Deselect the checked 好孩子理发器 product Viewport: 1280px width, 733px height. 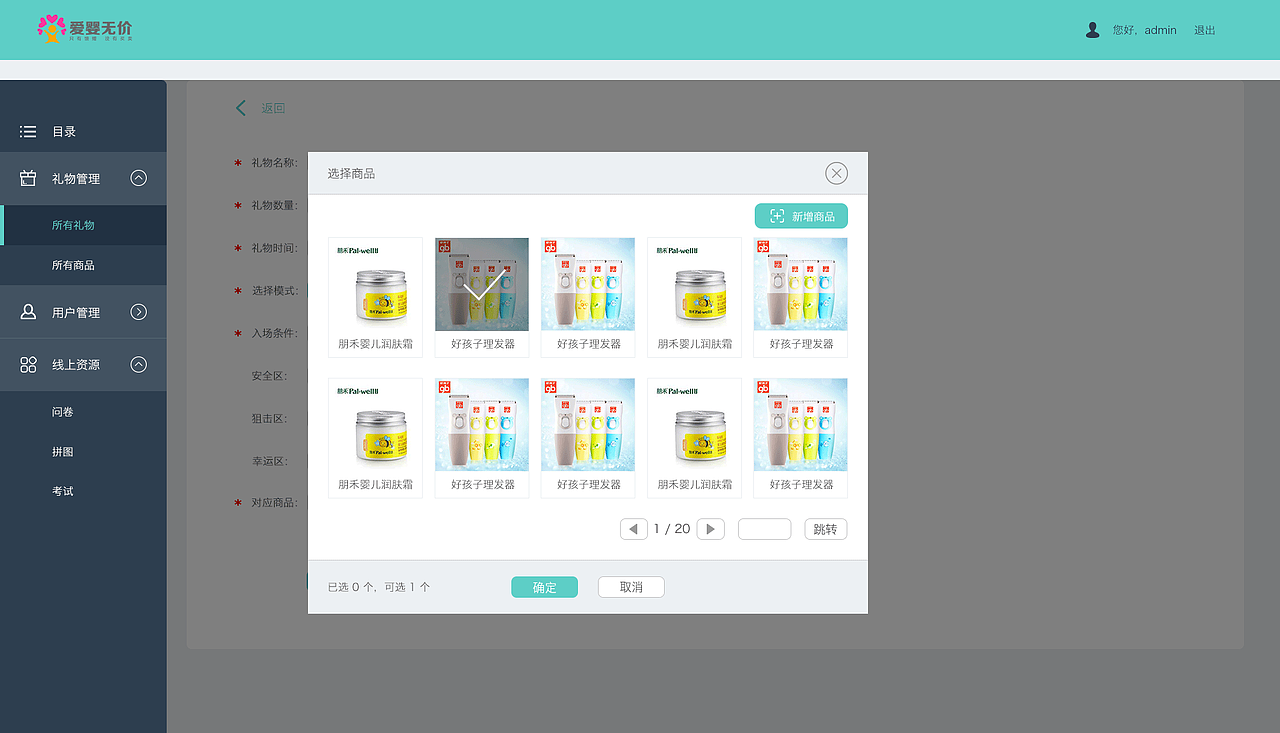point(481,284)
